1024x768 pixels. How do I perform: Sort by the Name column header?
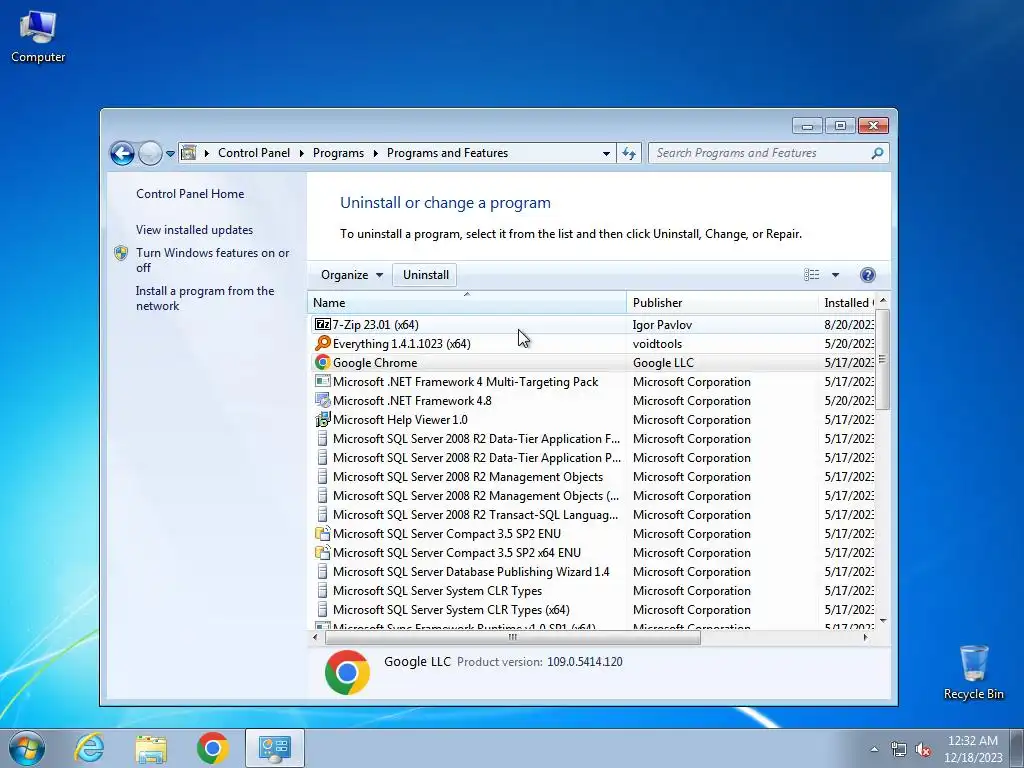tap(466, 302)
